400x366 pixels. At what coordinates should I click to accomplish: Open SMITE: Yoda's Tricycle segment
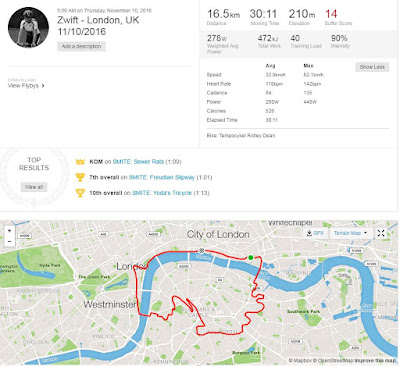(162, 193)
